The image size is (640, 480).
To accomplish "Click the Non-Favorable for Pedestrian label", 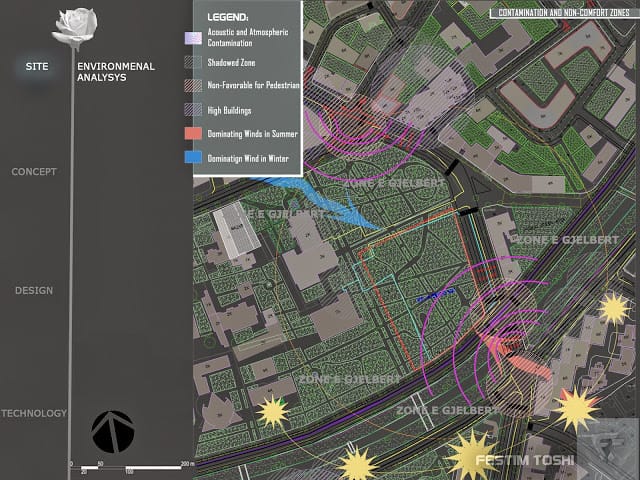I will (253, 85).
